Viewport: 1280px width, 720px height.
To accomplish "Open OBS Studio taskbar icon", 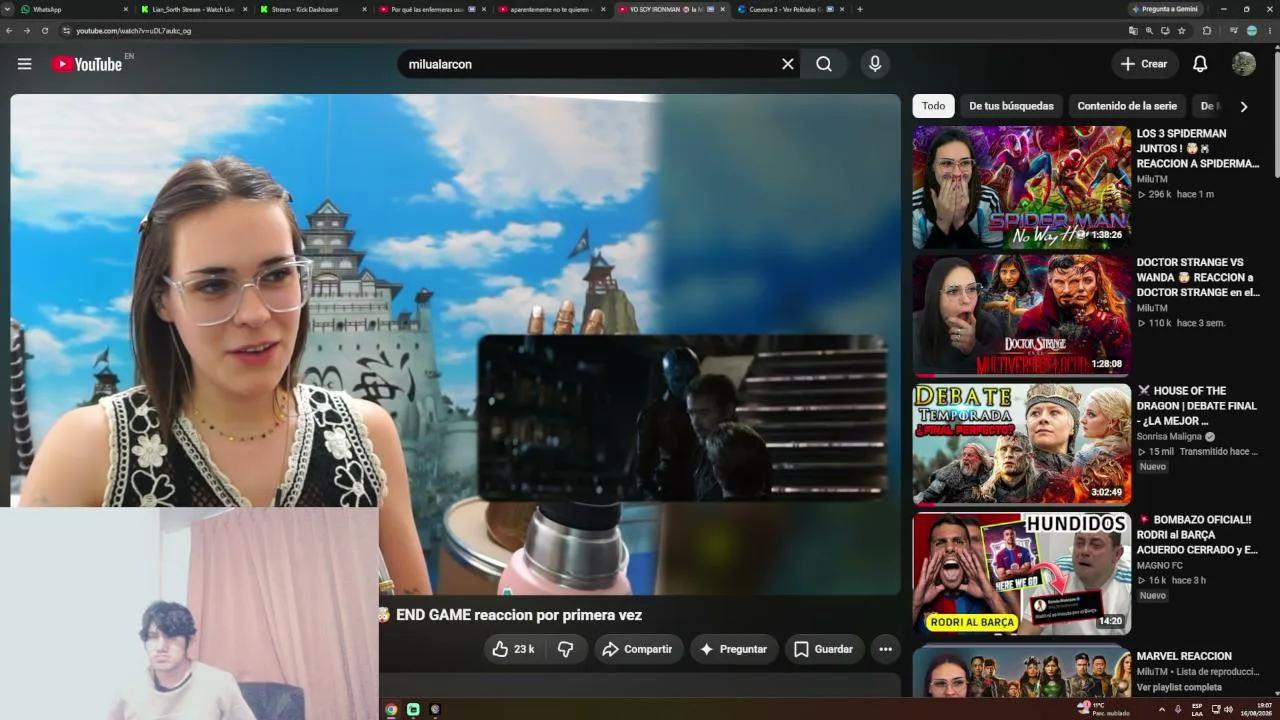I will point(435,709).
